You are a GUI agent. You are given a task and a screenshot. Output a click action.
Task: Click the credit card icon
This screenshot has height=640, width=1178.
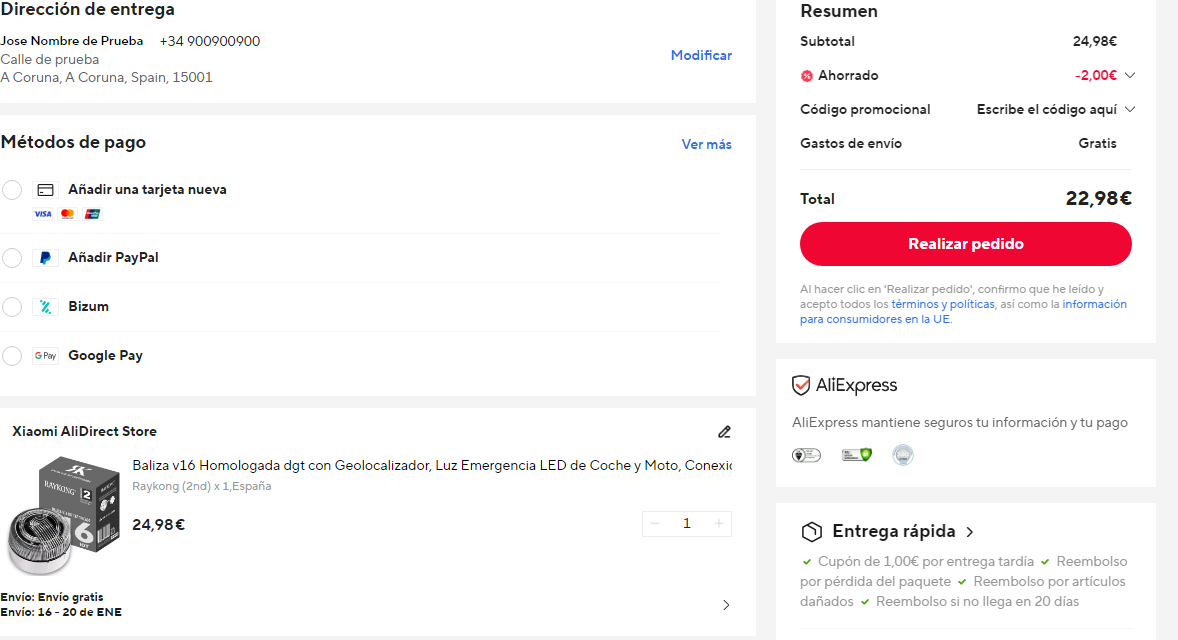coord(46,190)
